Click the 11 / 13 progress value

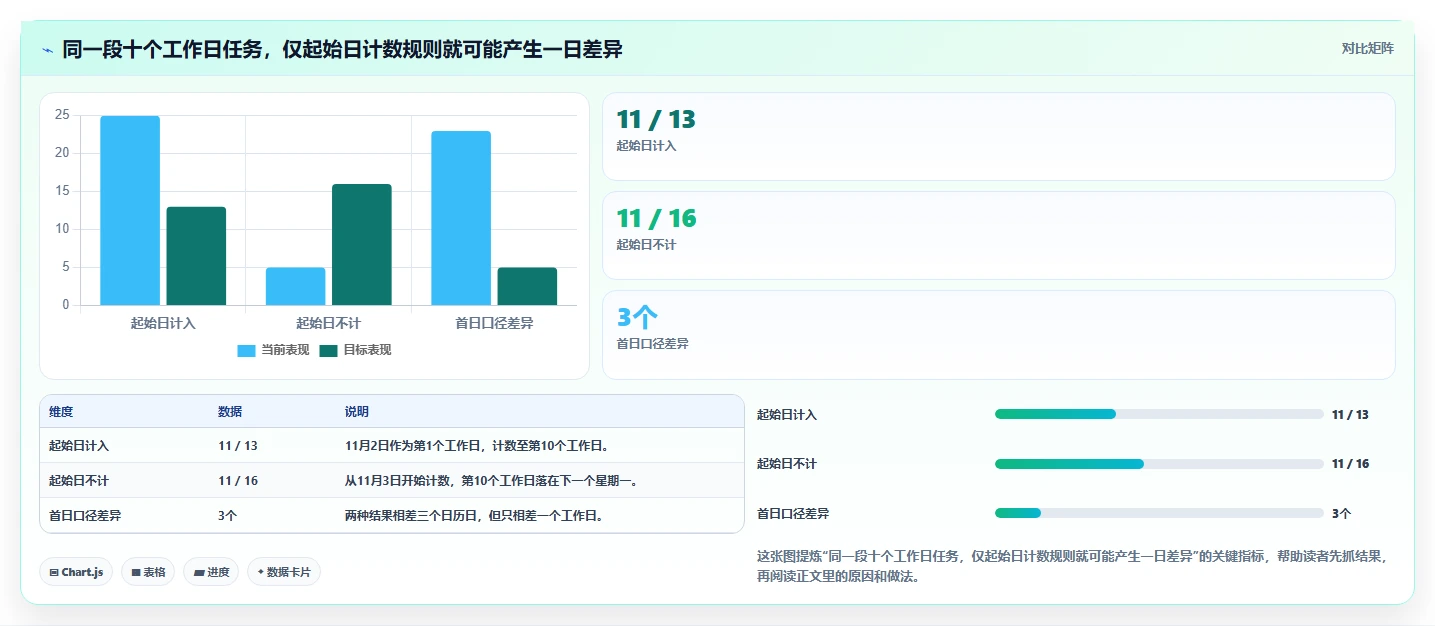pyautogui.click(x=1350, y=414)
